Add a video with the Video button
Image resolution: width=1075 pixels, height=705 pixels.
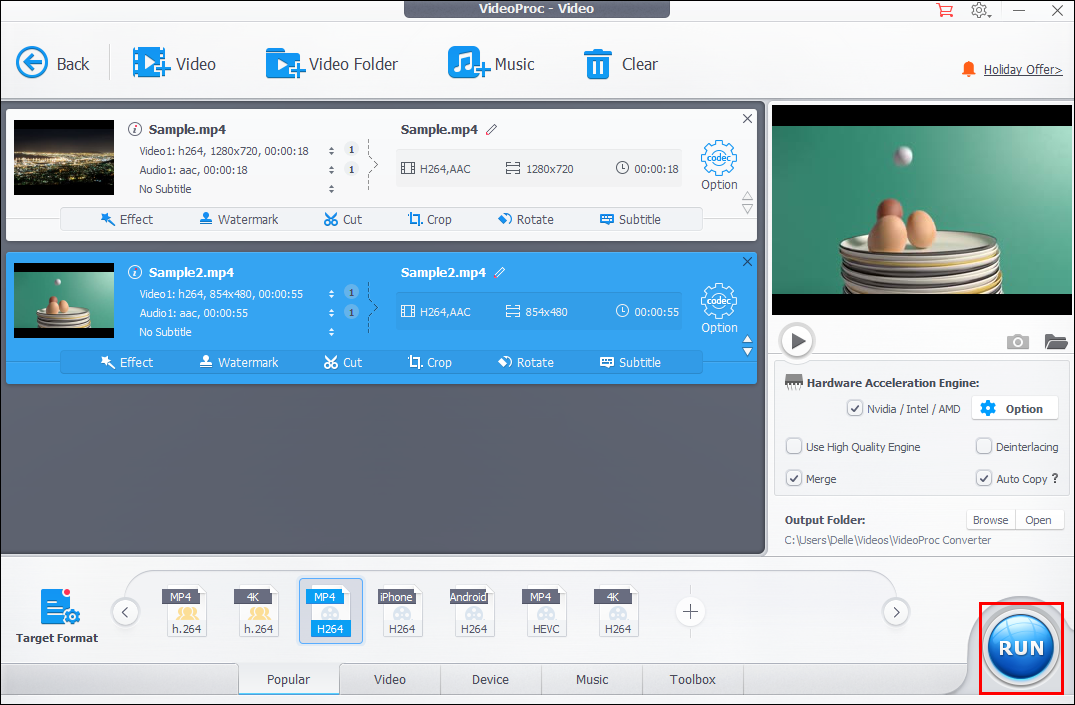click(x=174, y=64)
